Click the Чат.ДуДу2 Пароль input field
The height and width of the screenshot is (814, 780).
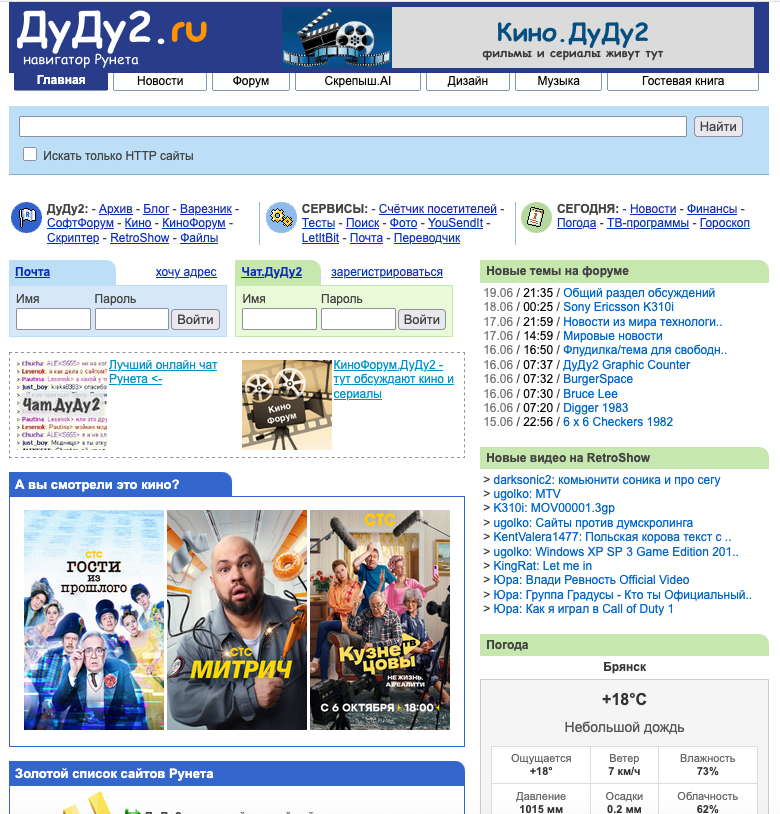click(x=358, y=319)
